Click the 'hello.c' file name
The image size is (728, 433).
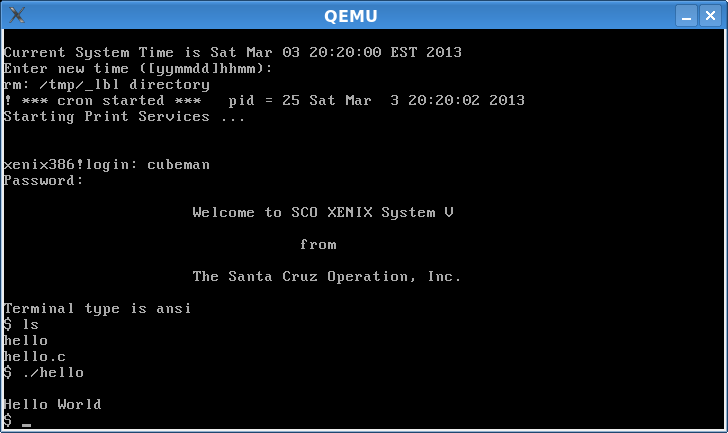pyautogui.click(x=35, y=356)
